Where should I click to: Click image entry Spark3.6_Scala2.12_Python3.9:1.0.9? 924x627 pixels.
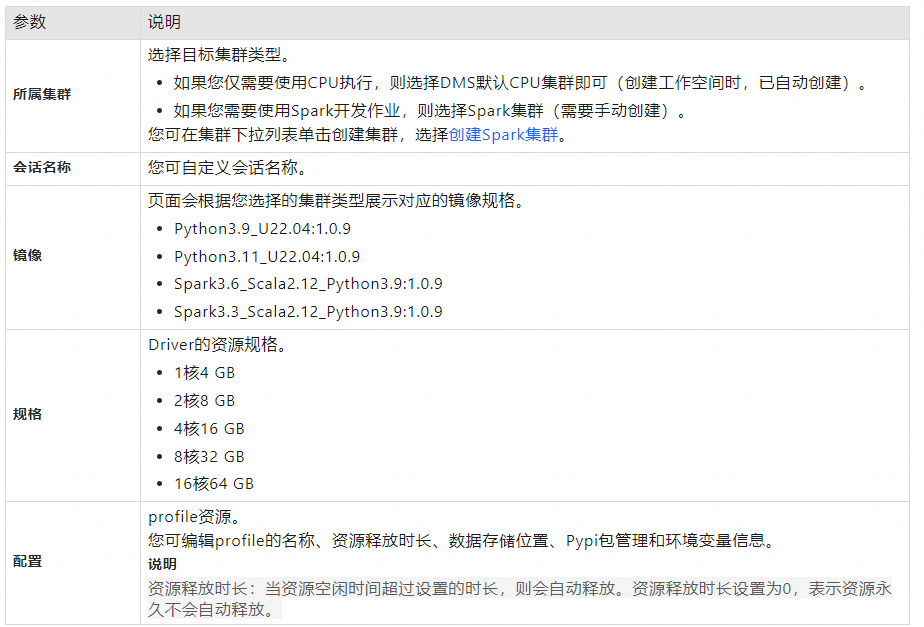tap(308, 284)
